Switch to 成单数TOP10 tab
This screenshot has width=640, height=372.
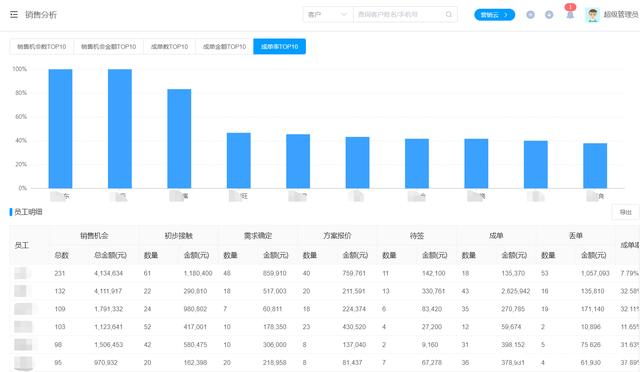coord(169,47)
